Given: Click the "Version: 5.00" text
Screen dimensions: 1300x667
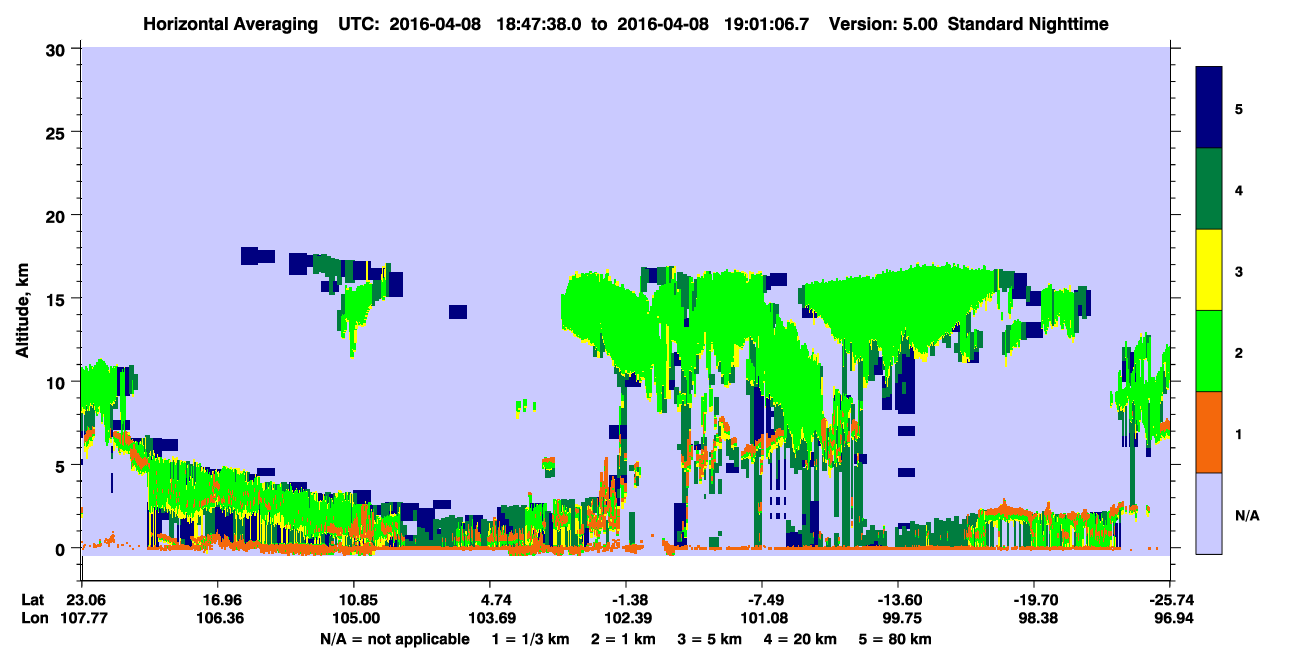Looking at the screenshot, I should [x=883, y=23].
